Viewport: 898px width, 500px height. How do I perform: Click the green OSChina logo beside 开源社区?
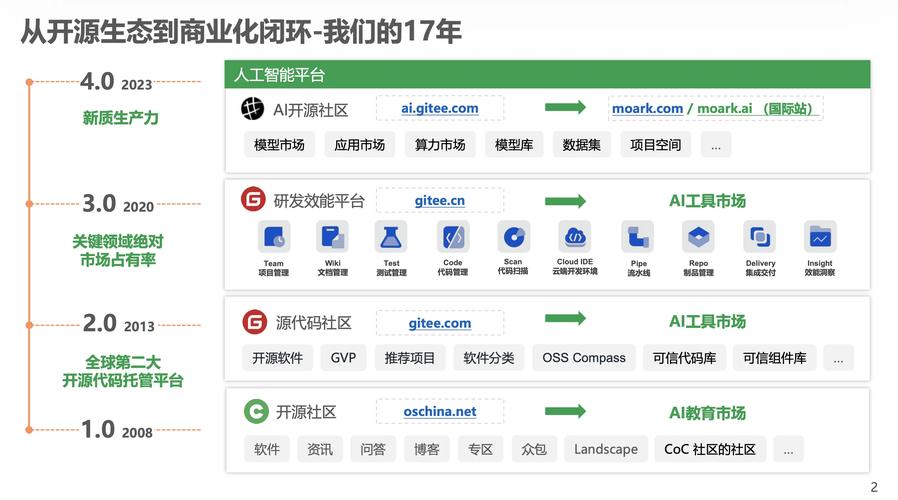256,411
